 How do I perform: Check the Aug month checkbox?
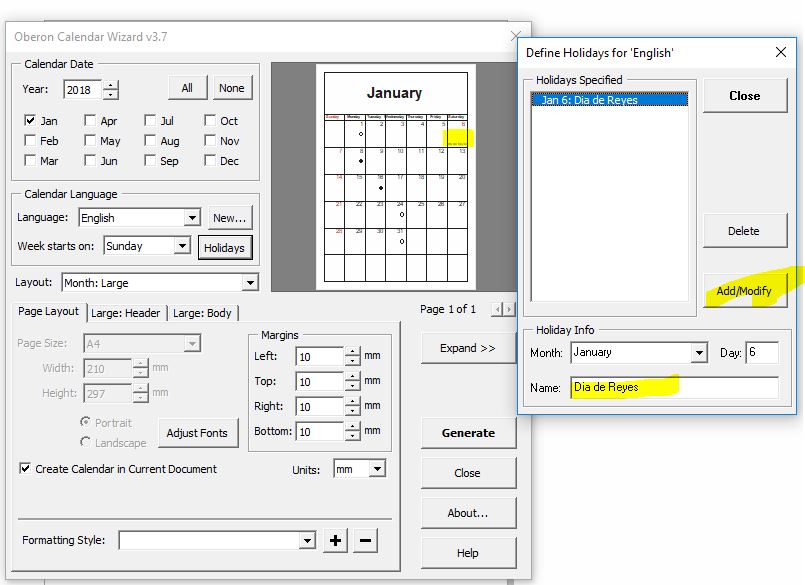(x=150, y=140)
